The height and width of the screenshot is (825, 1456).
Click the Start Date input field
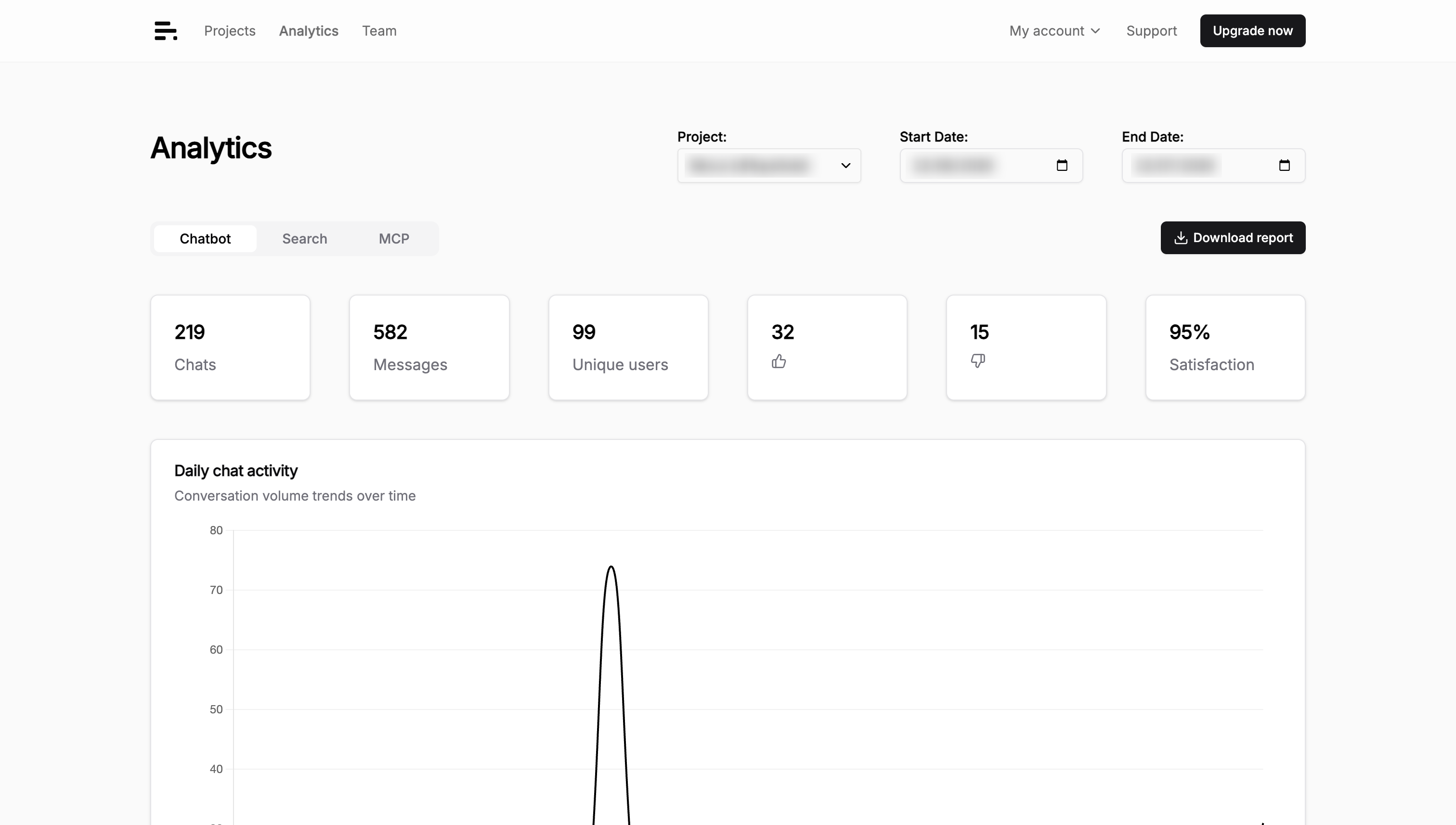pyautogui.click(x=991, y=166)
